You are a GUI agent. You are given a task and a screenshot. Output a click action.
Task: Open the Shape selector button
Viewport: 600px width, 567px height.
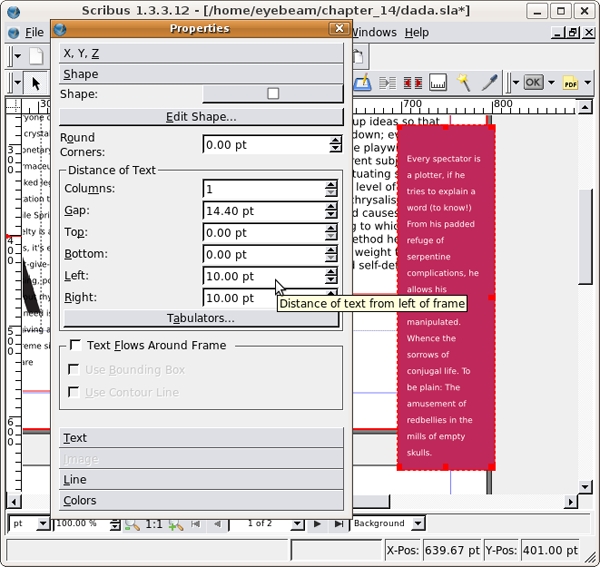[x=272, y=94]
